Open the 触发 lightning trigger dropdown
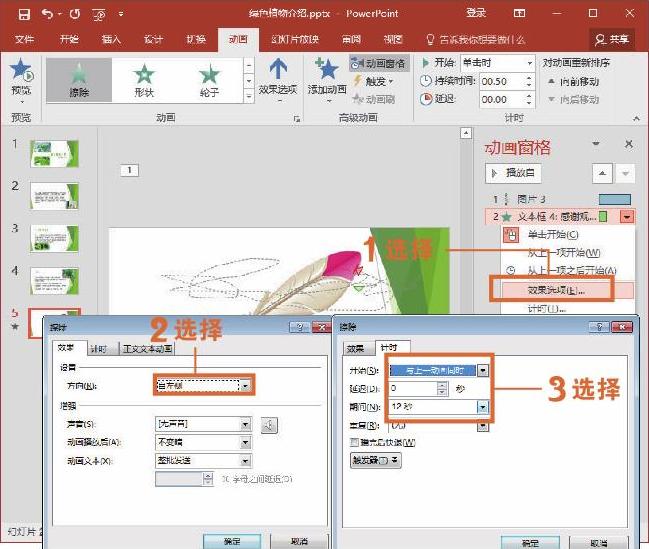649x549 pixels. point(374,81)
